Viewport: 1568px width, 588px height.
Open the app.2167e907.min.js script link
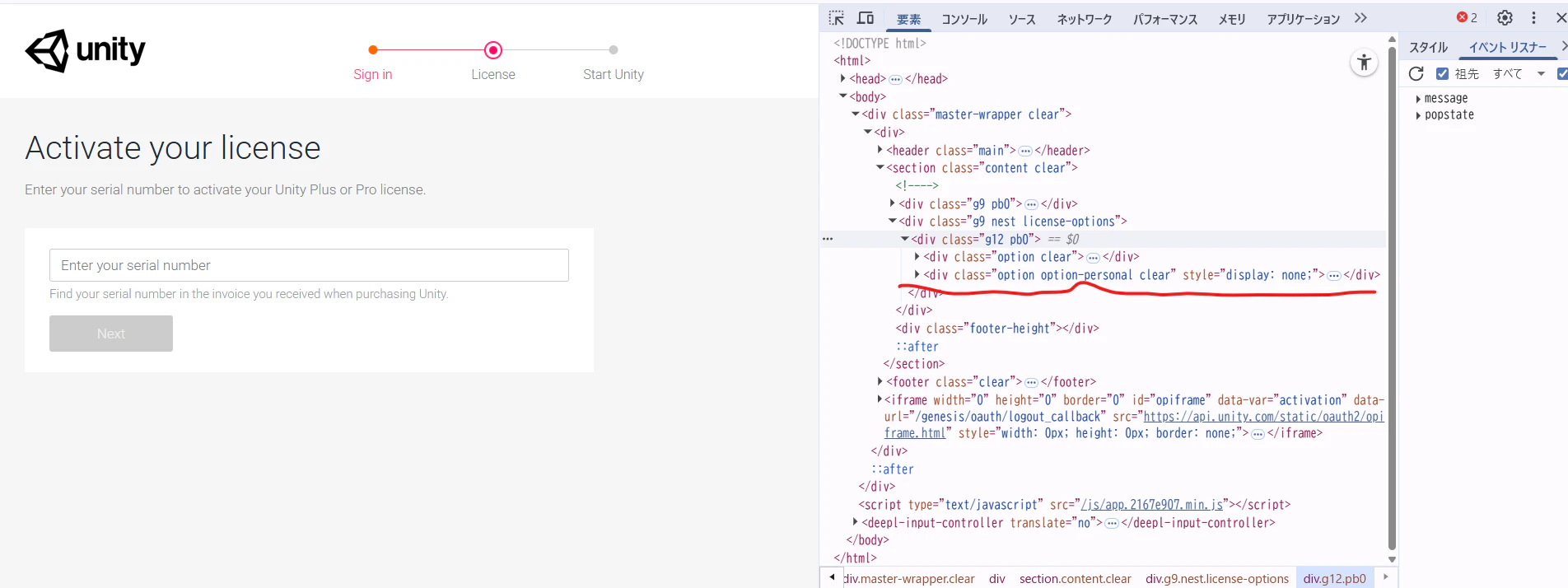coord(1152,505)
